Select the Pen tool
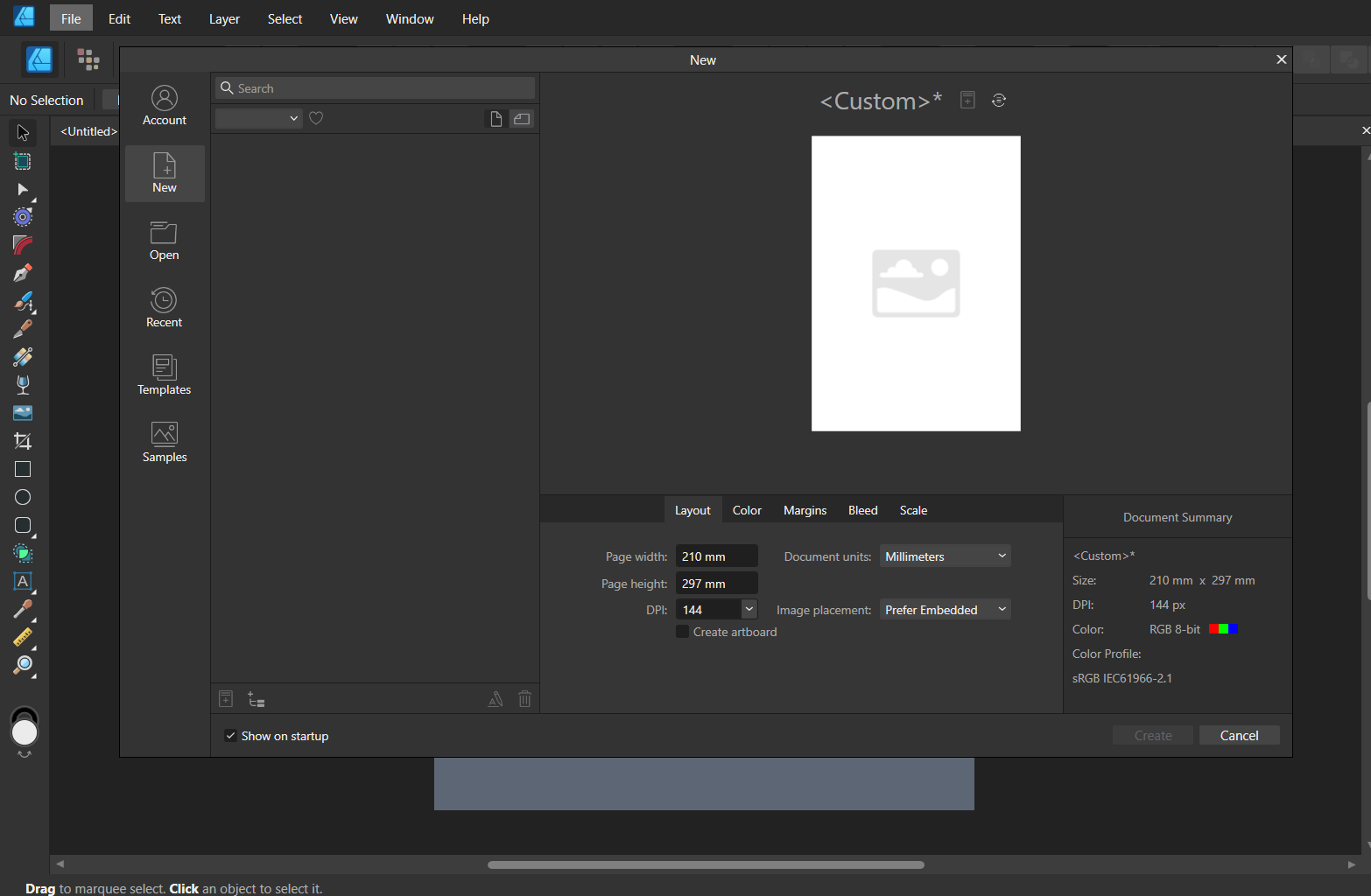This screenshot has height=896, width=1371. 23,273
